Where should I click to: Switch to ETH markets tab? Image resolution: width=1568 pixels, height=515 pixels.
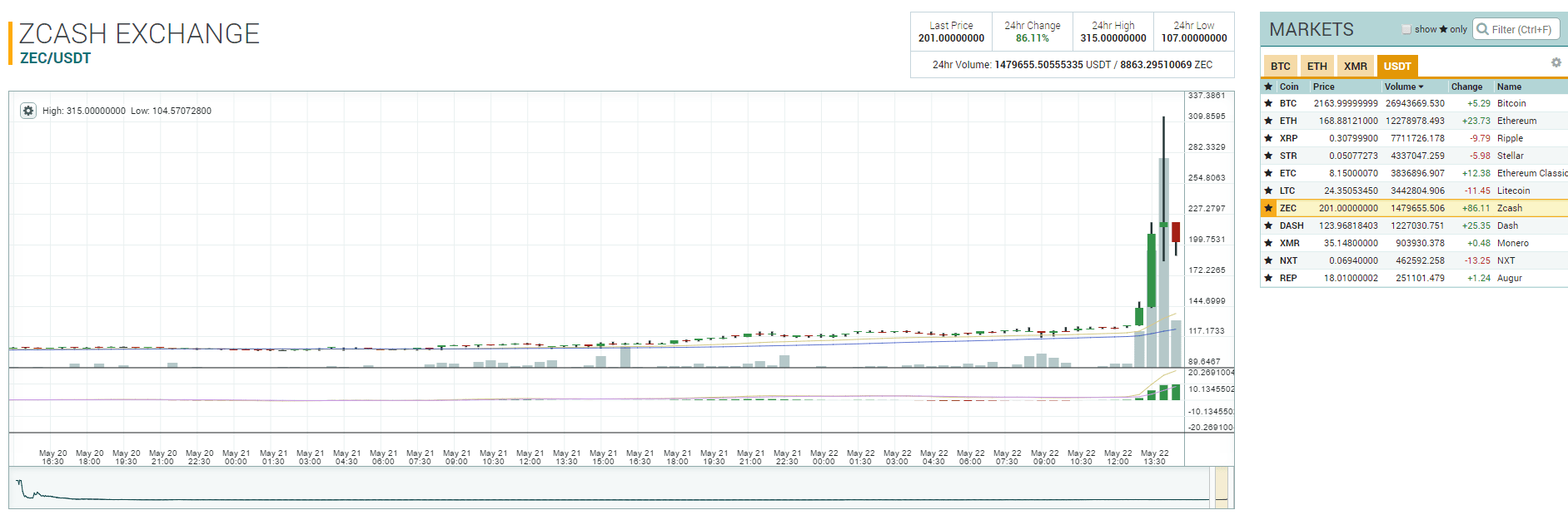point(1317,67)
